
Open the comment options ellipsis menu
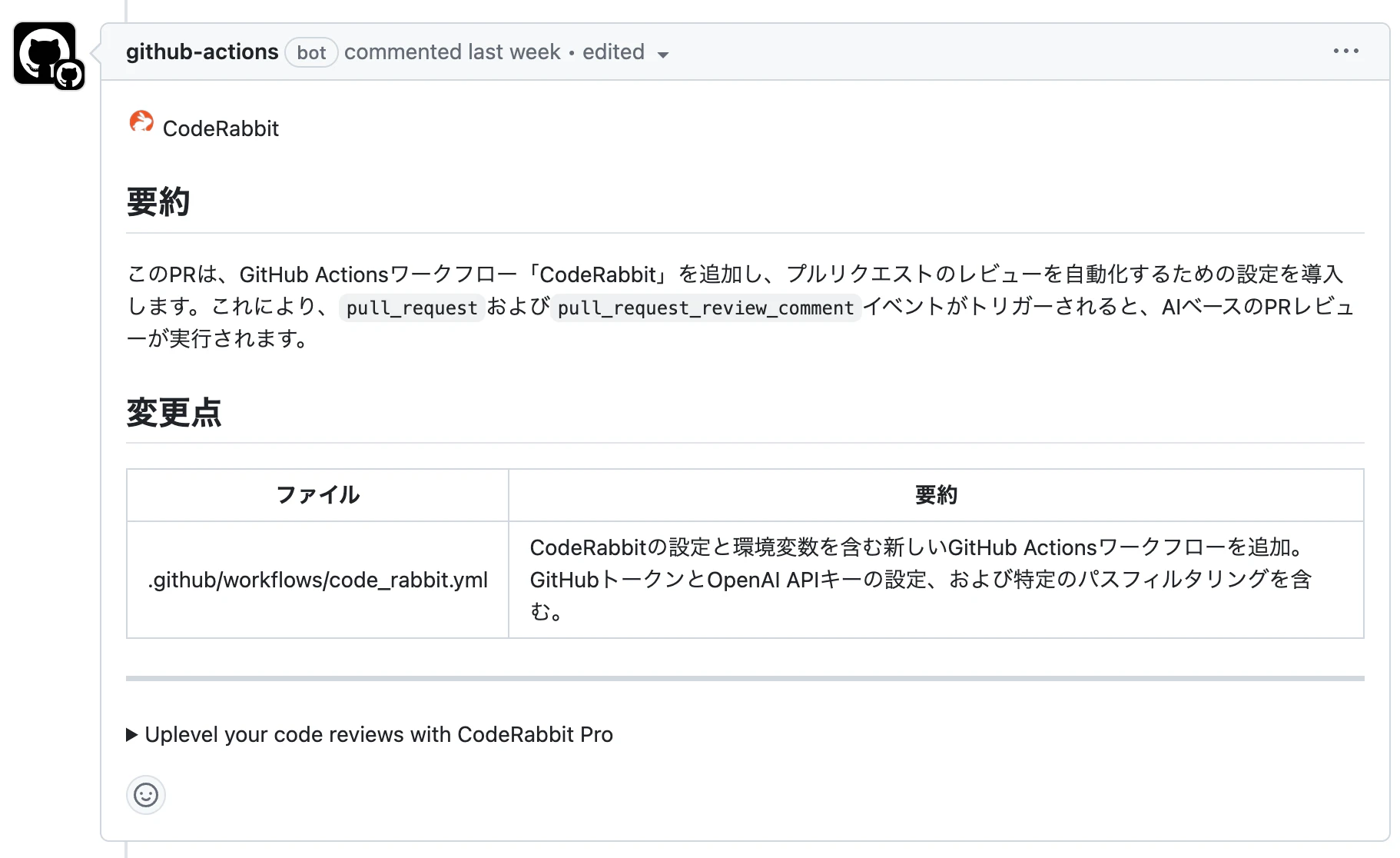click(1345, 51)
